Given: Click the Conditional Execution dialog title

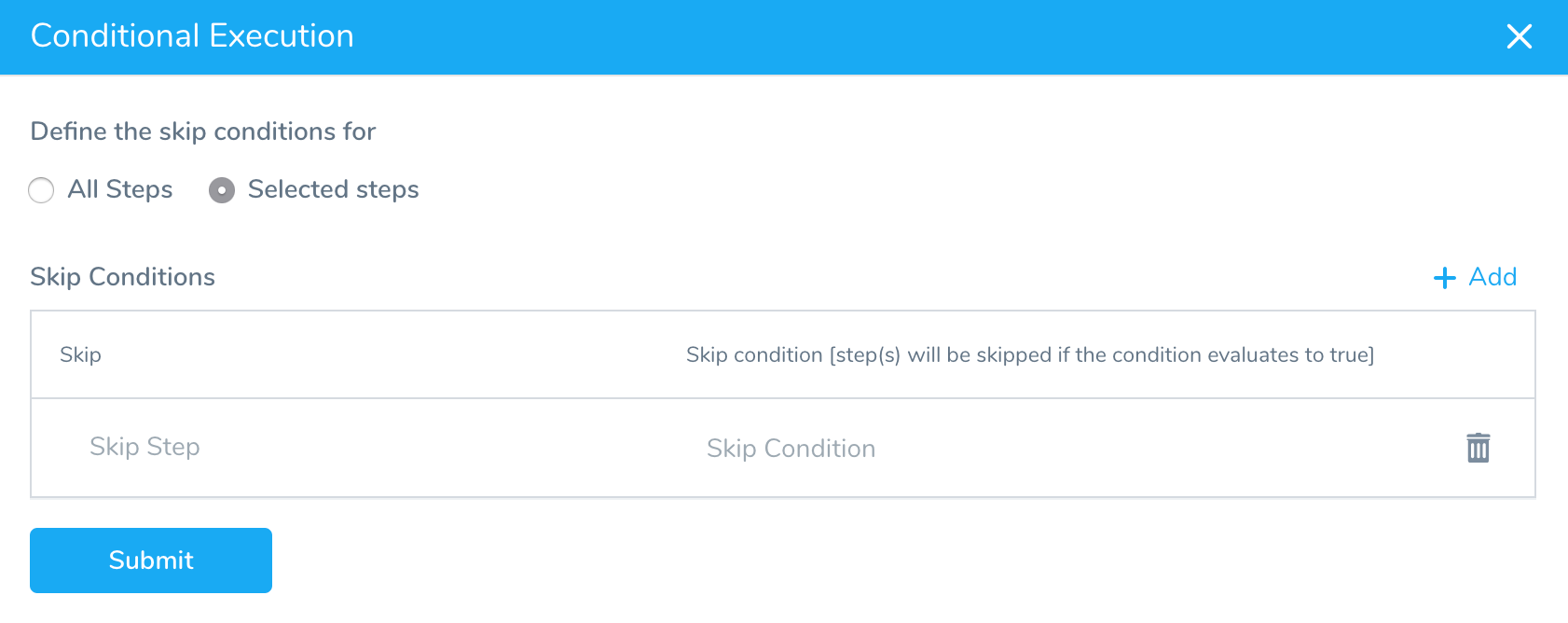Looking at the screenshot, I should point(192,35).
